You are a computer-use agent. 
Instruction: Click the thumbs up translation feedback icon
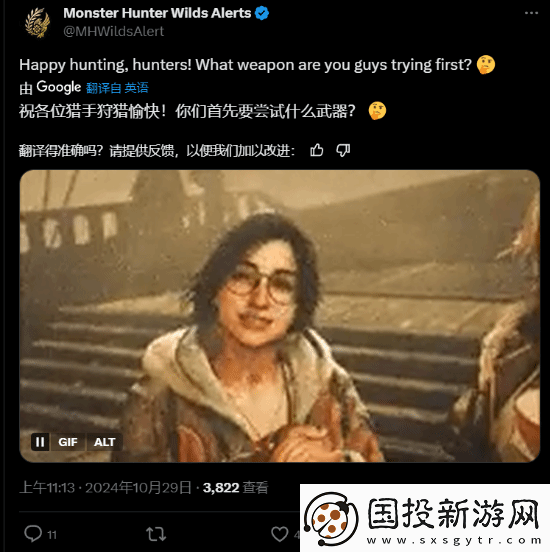click(x=317, y=150)
